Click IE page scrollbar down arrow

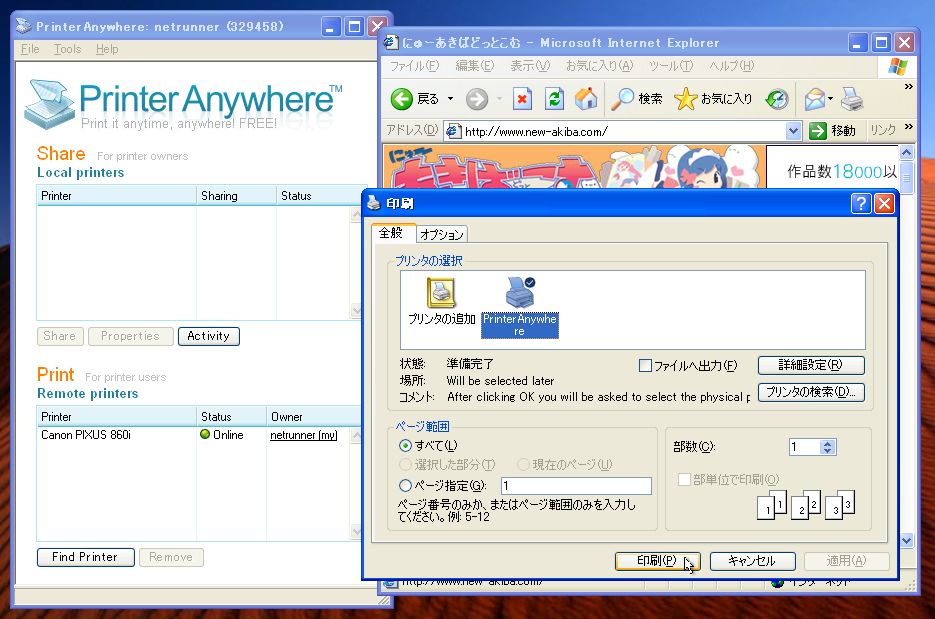(x=906, y=540)
